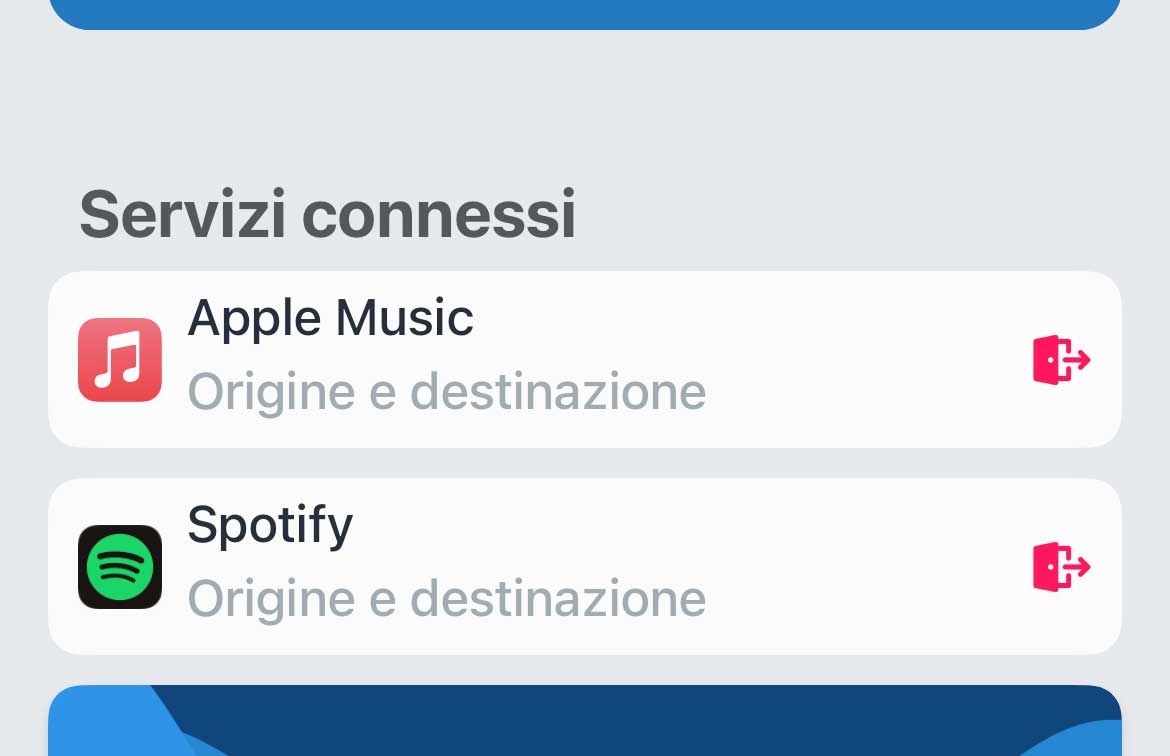Select the Apple Music service name
The image size is (1170, 756).
(x=330, y=318)
